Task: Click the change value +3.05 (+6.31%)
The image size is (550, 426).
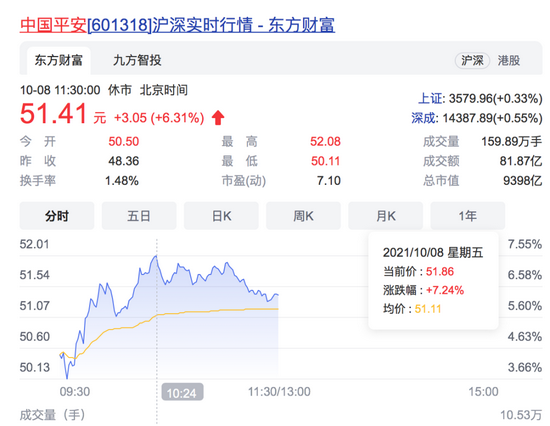Action: [x=159, y=118]
